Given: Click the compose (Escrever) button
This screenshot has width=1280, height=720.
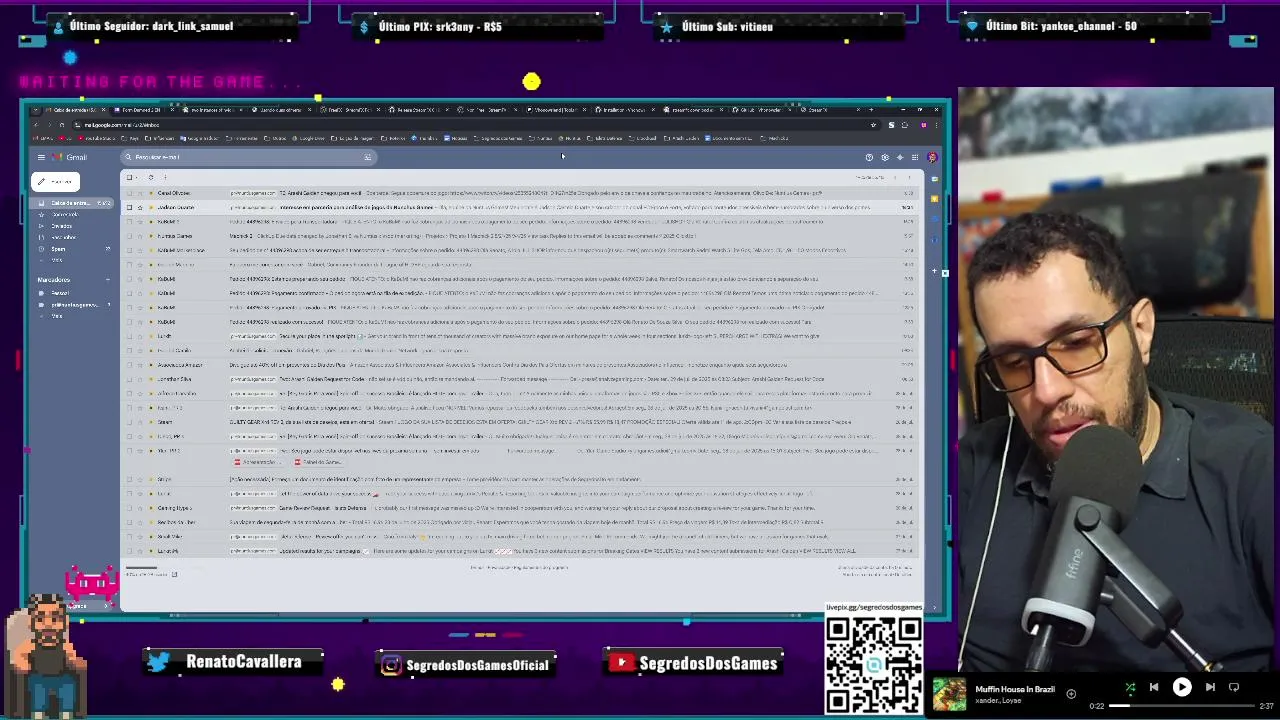Looking at the screenshot, I should point(56,181).
